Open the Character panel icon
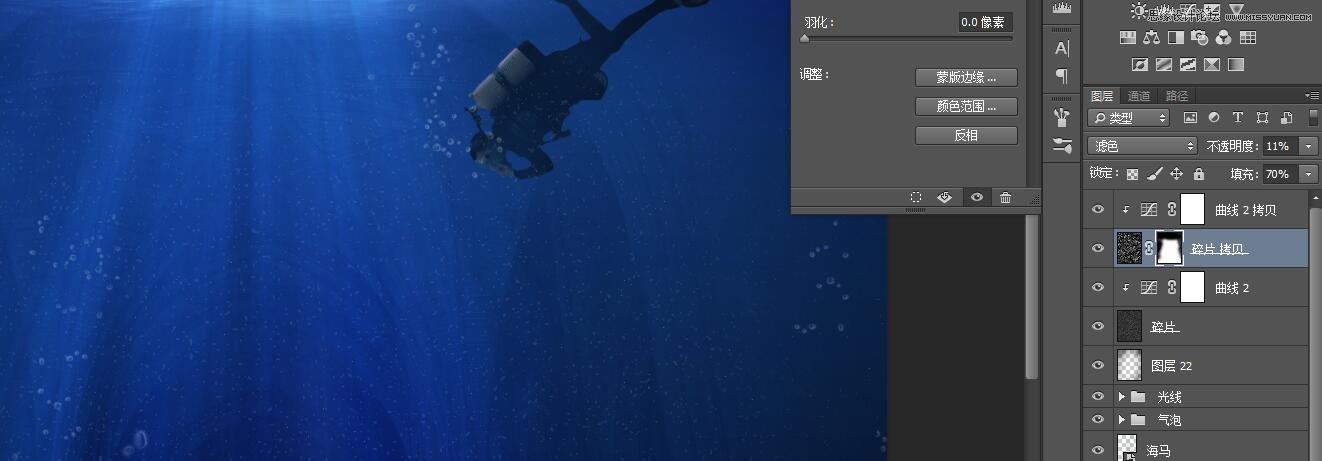Image resolution: width=1322 pixels, height=461 pixels. pyautogui.click(x=1062, y=48)
